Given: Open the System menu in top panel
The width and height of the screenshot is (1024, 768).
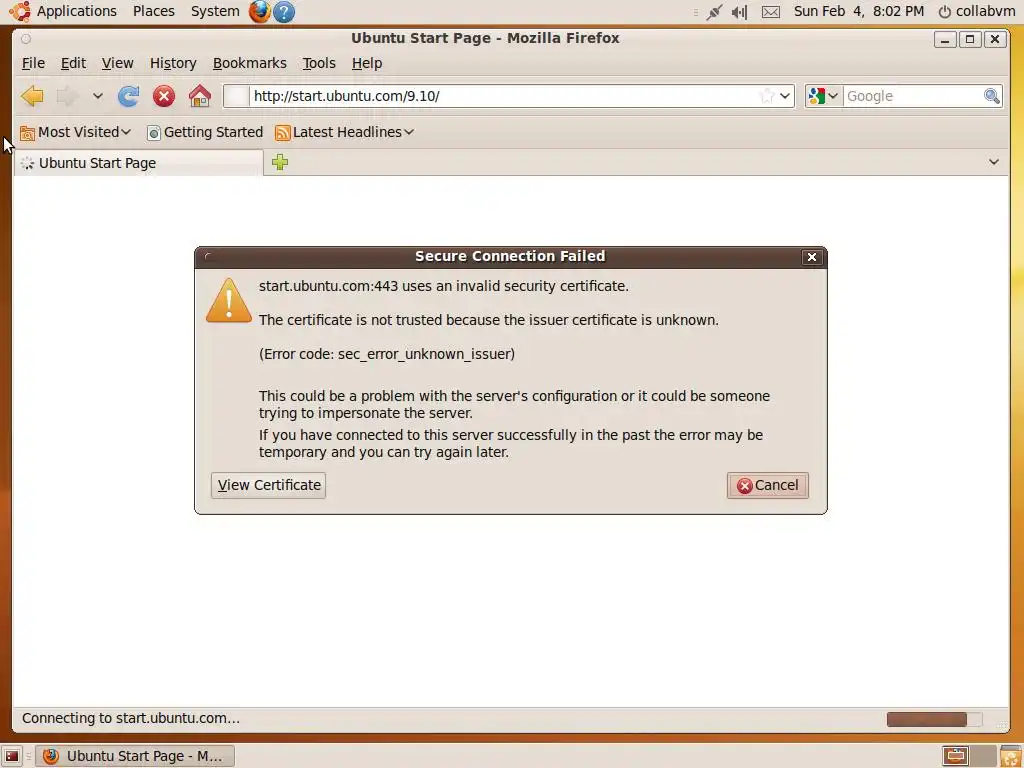Looking at the screenshot, I should click(x=215, y=11).
